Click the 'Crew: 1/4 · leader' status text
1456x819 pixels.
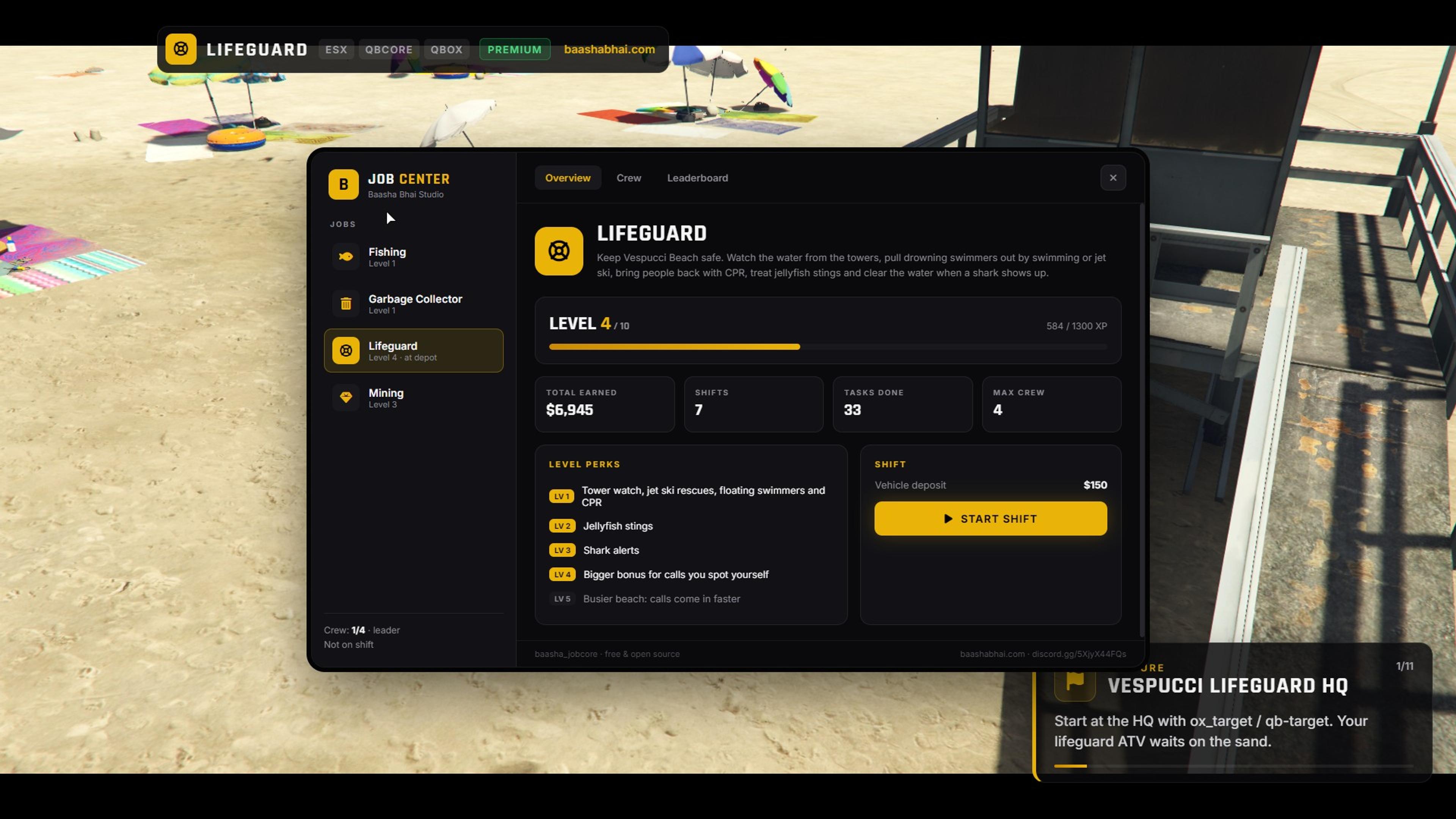362,630
